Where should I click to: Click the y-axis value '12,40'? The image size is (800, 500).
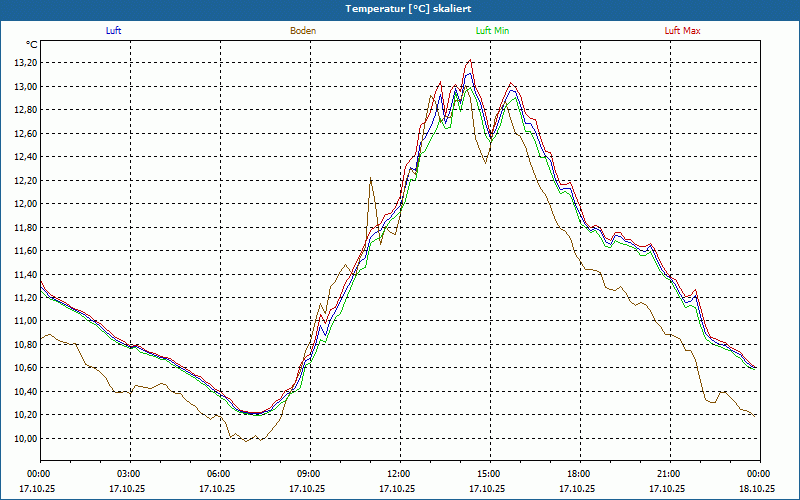click(27, 157)
